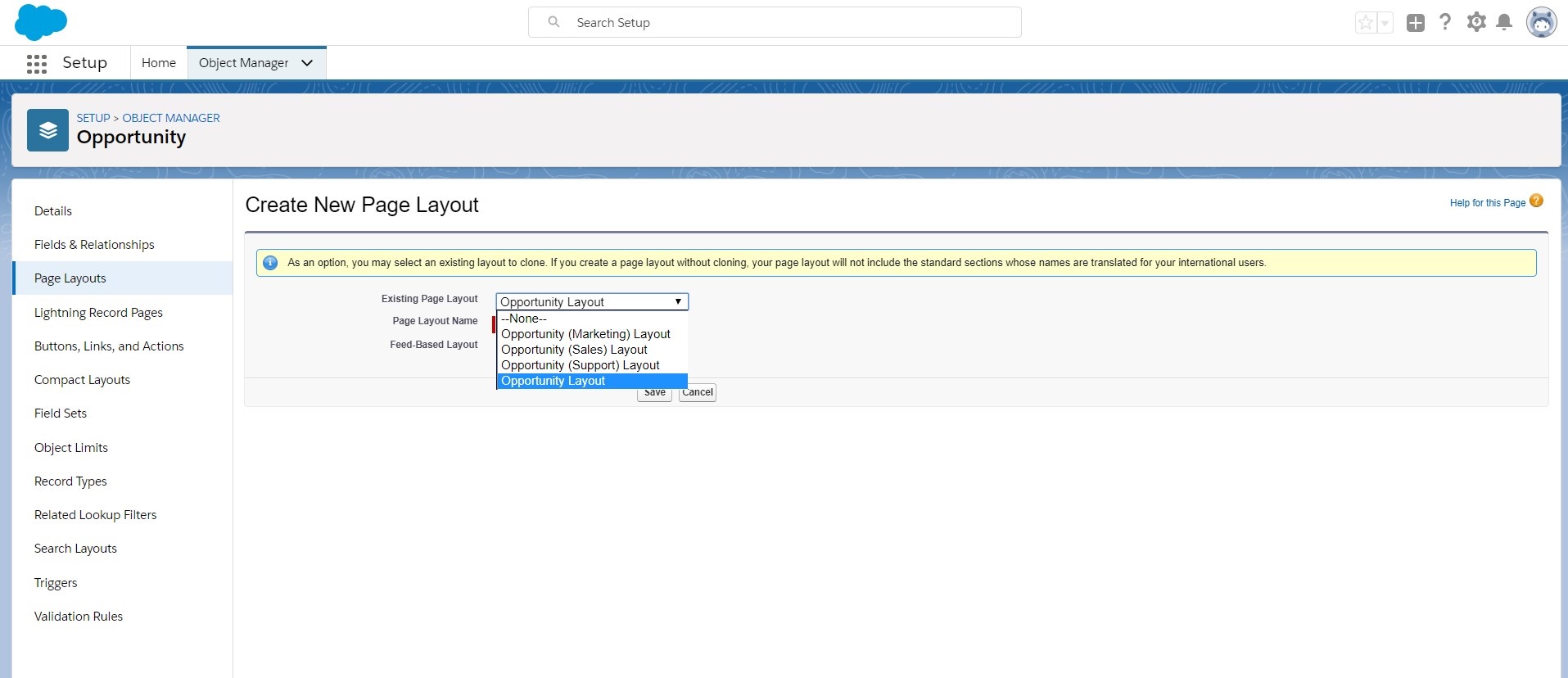Open Record Types in the sidebar
The width and height of the screenshot is (1568, 678).
click(x=70, y=481)
